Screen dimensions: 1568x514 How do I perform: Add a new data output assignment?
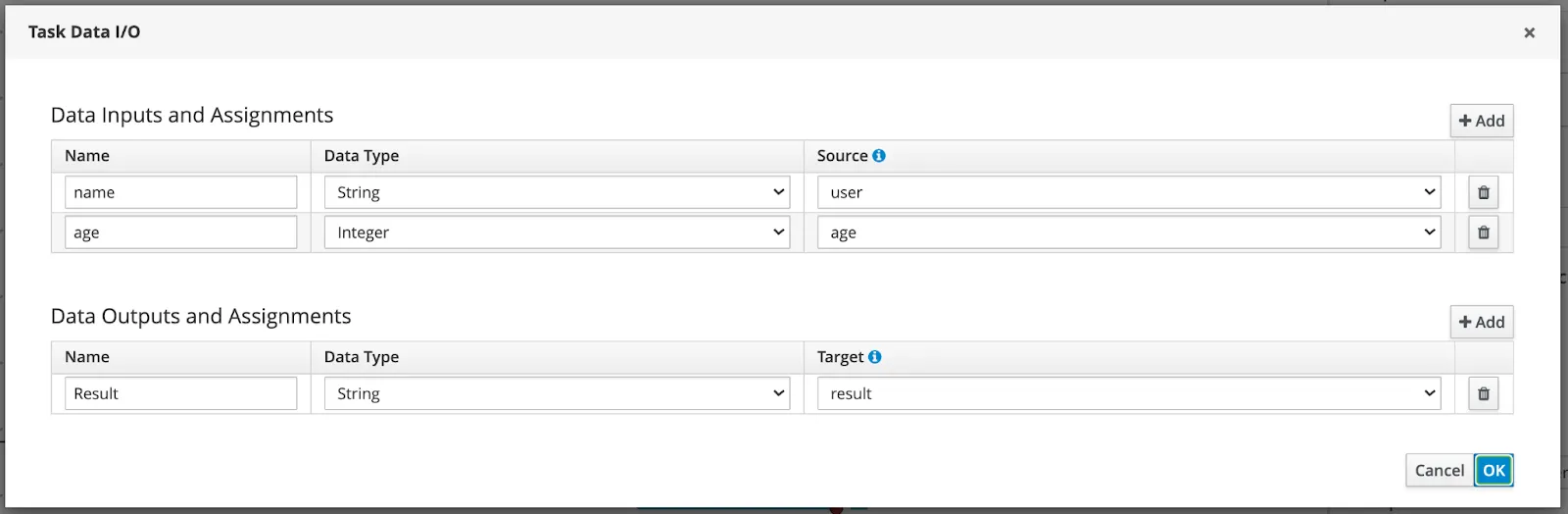click(1482, 322)
